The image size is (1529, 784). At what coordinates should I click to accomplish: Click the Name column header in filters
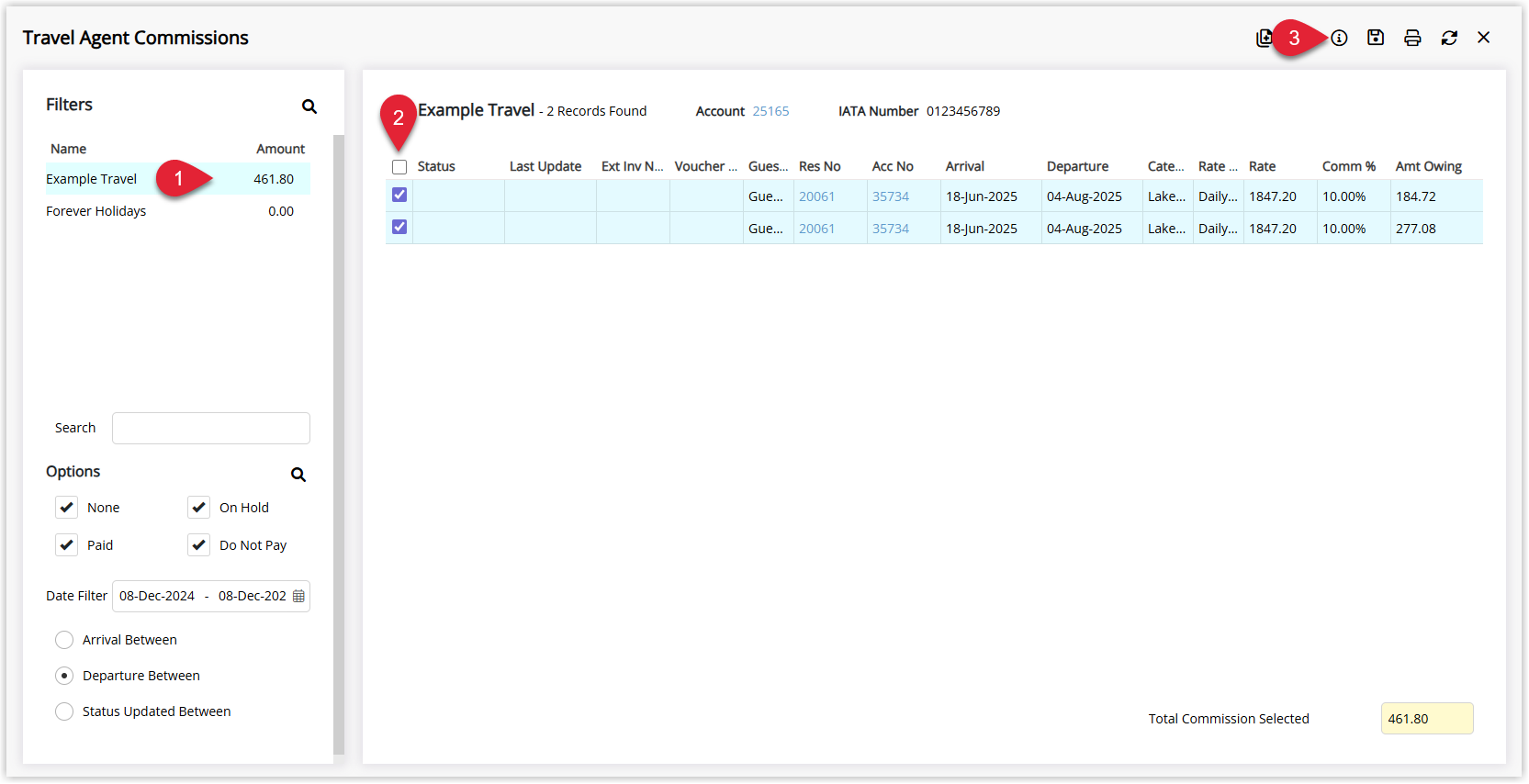coord(69,149)
